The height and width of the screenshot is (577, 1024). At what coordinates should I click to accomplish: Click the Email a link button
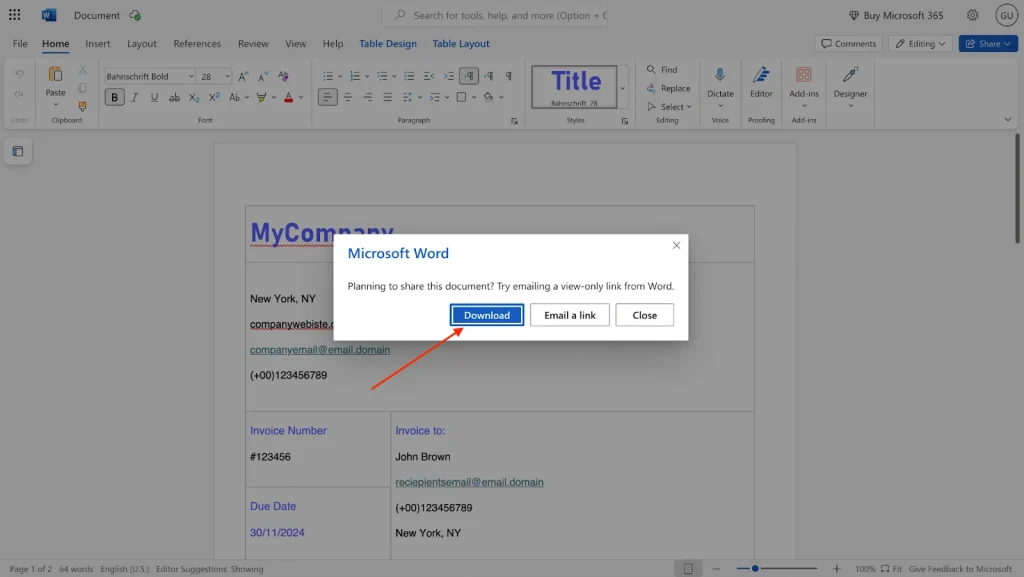click(569, 314)
